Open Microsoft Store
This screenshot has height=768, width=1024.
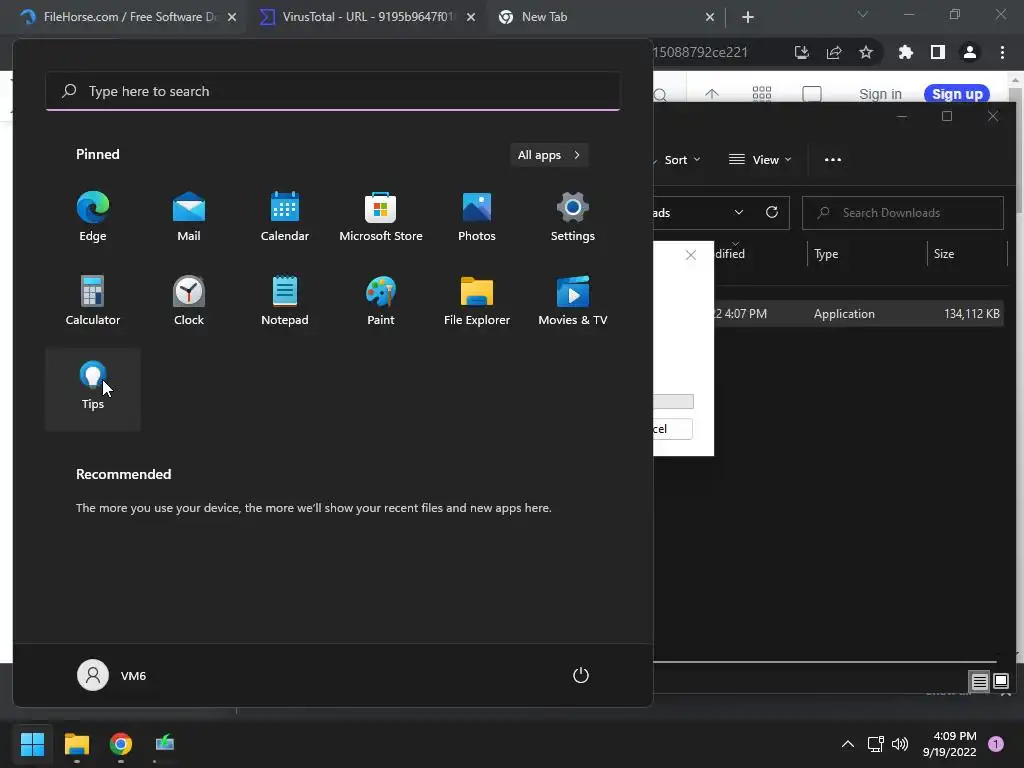point(381,217)
